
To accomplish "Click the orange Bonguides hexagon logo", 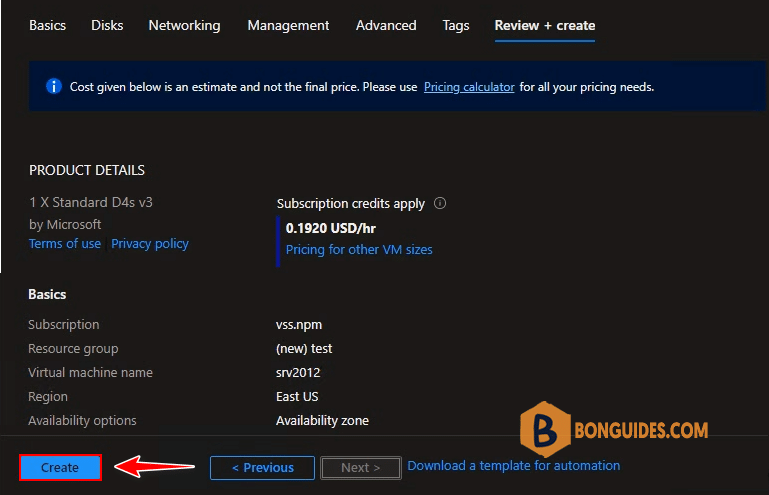I will 544,431.
